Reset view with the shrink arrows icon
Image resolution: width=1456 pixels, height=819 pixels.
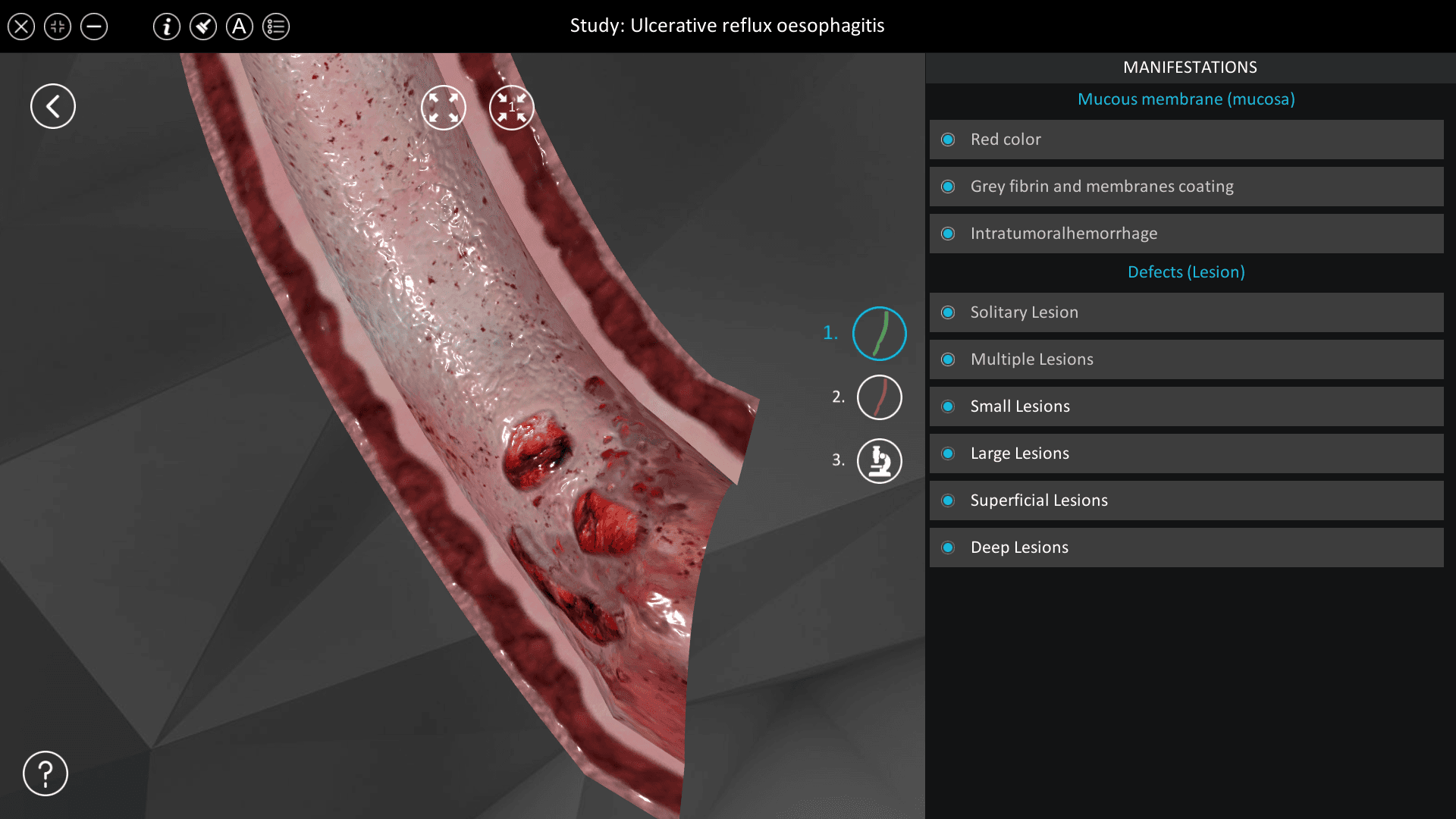click(512, 108)
